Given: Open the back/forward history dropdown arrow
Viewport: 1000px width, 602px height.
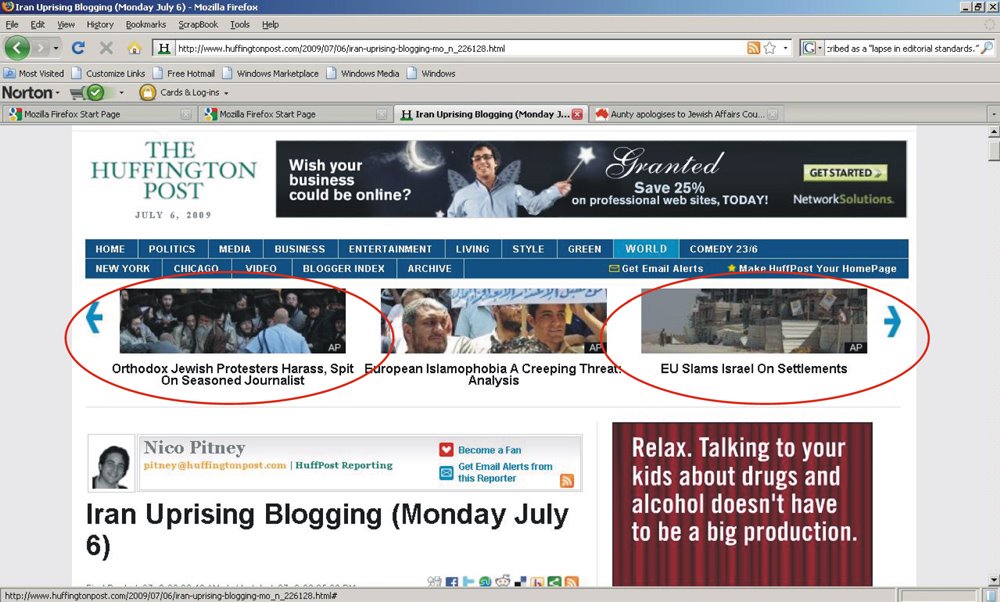Looking at the screenshot, I should coord(56,48).
